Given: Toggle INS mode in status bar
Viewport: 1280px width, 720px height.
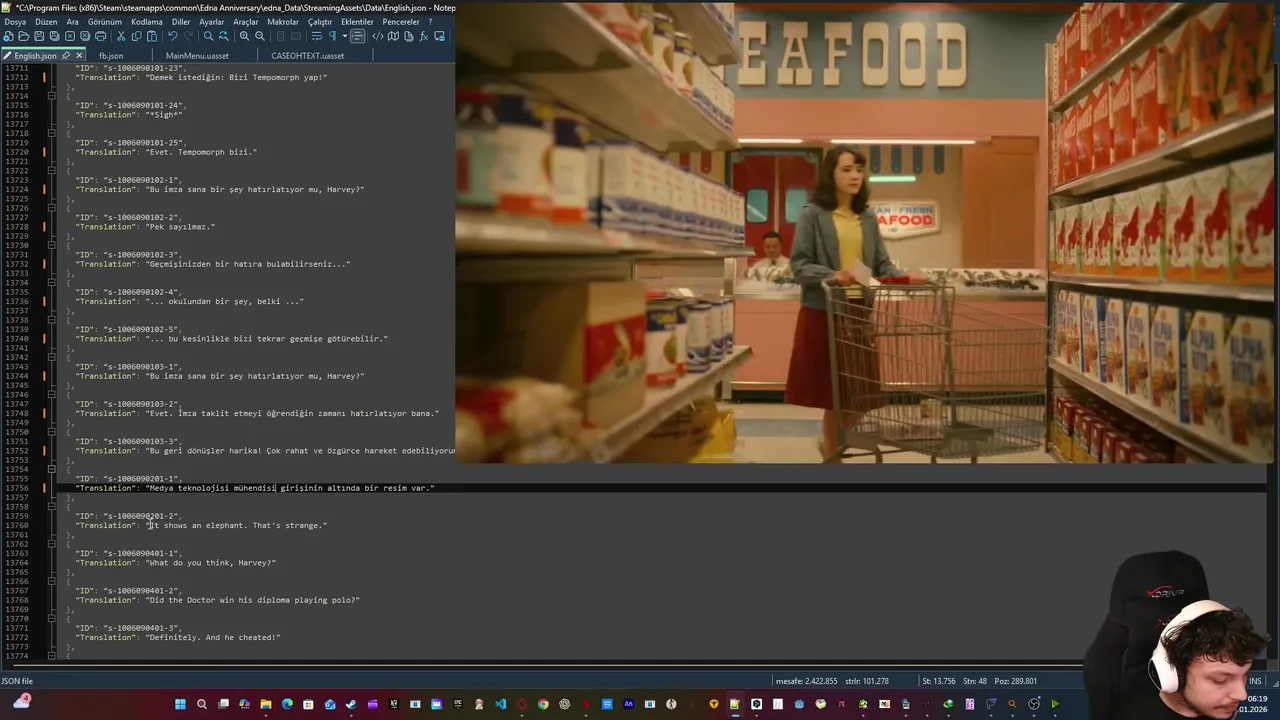Looking at the screenshot, I should tap(1255, 681).
